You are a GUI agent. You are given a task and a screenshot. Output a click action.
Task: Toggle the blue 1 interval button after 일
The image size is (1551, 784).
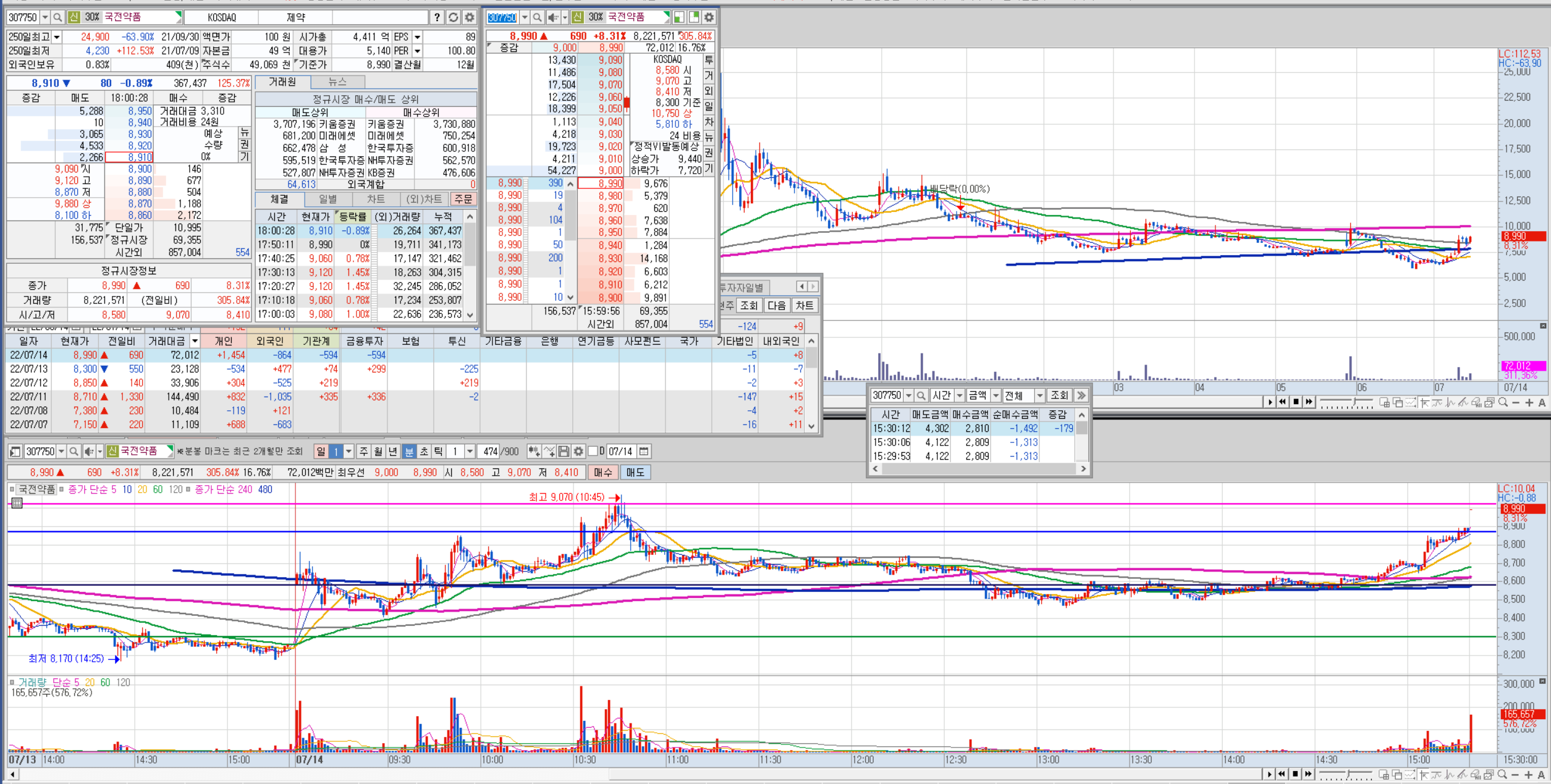[336, 452]
